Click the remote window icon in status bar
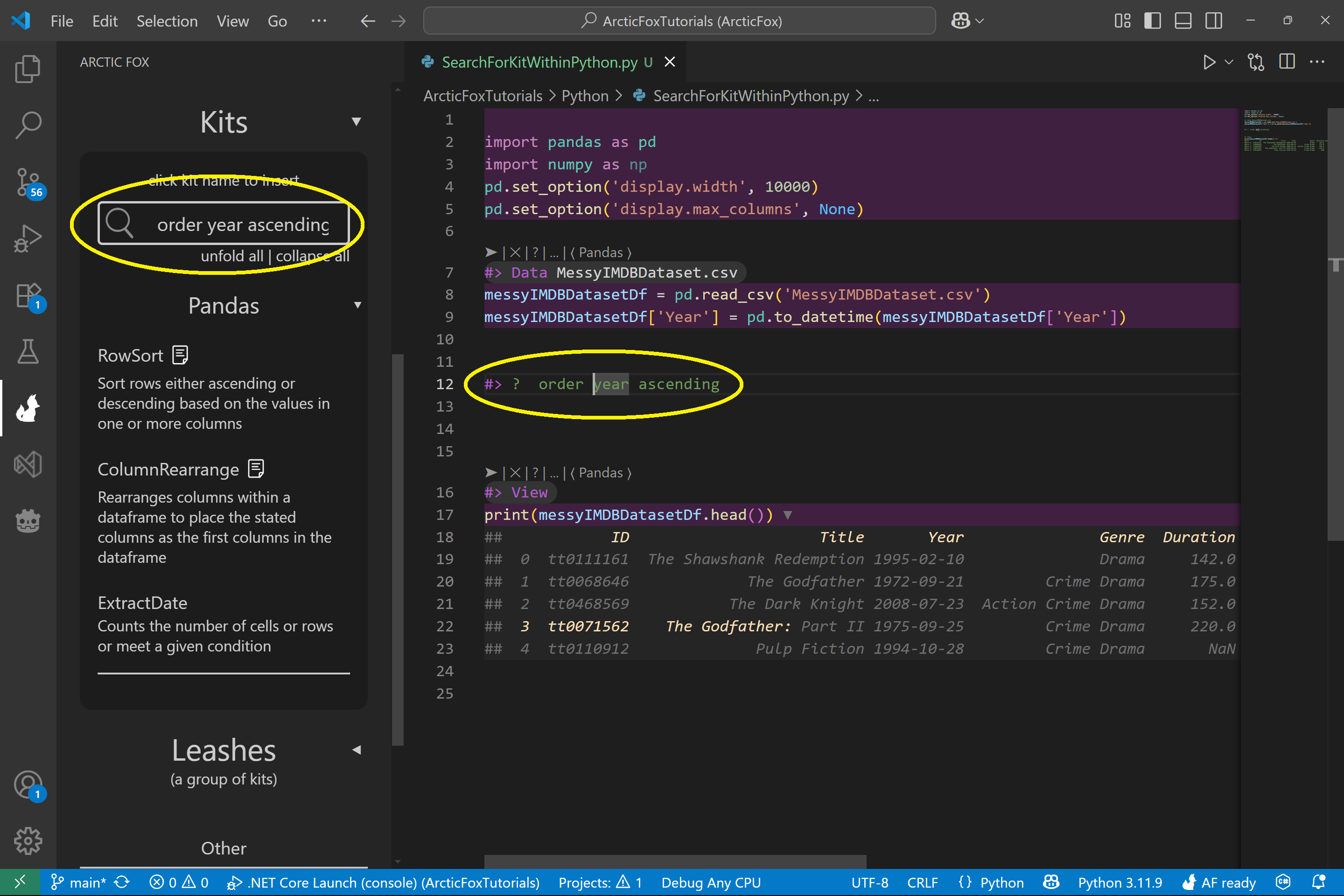1344x896 pixels. (20, 882)
